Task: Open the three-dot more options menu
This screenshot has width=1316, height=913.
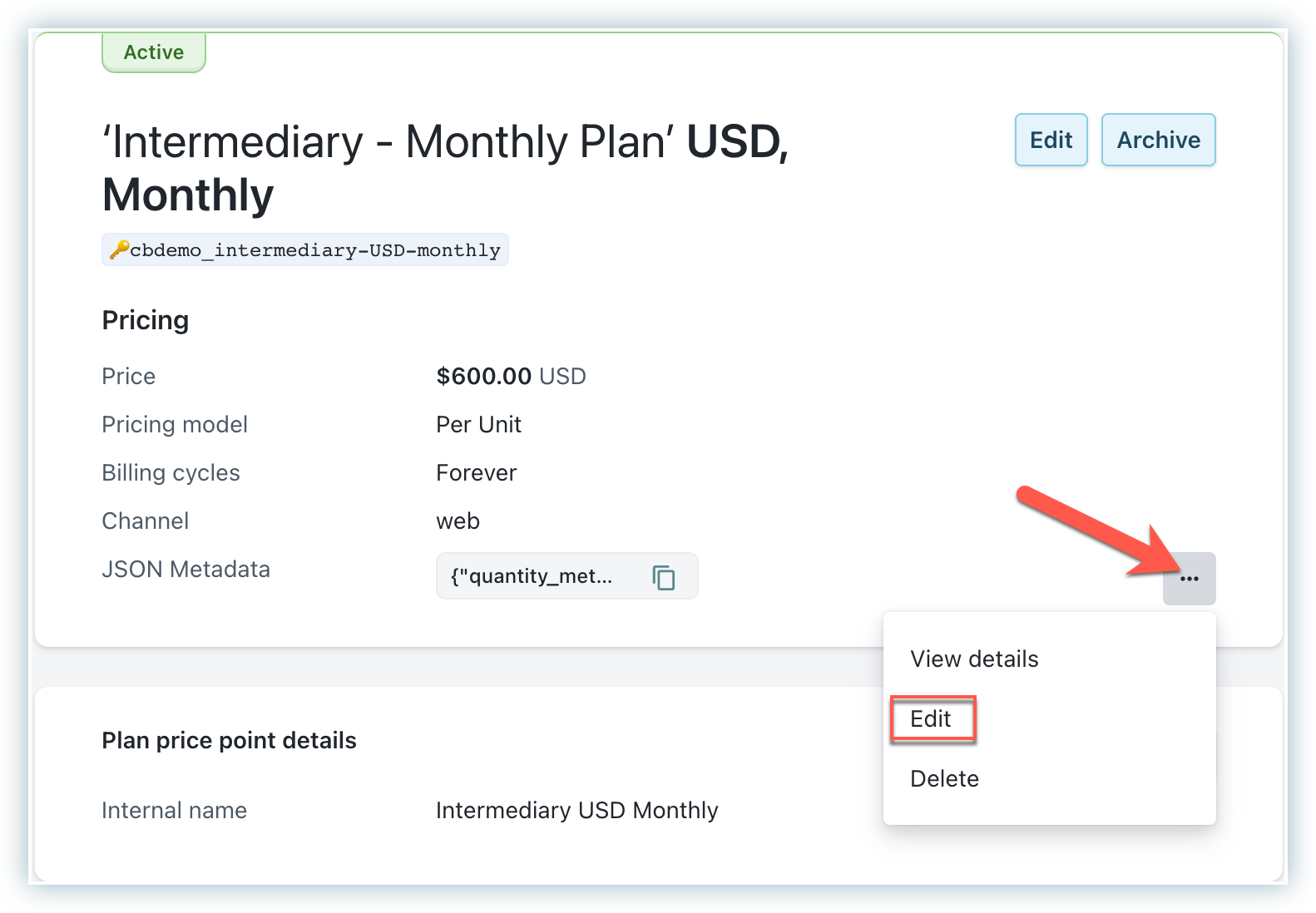Action: (x=1189, y=579)
